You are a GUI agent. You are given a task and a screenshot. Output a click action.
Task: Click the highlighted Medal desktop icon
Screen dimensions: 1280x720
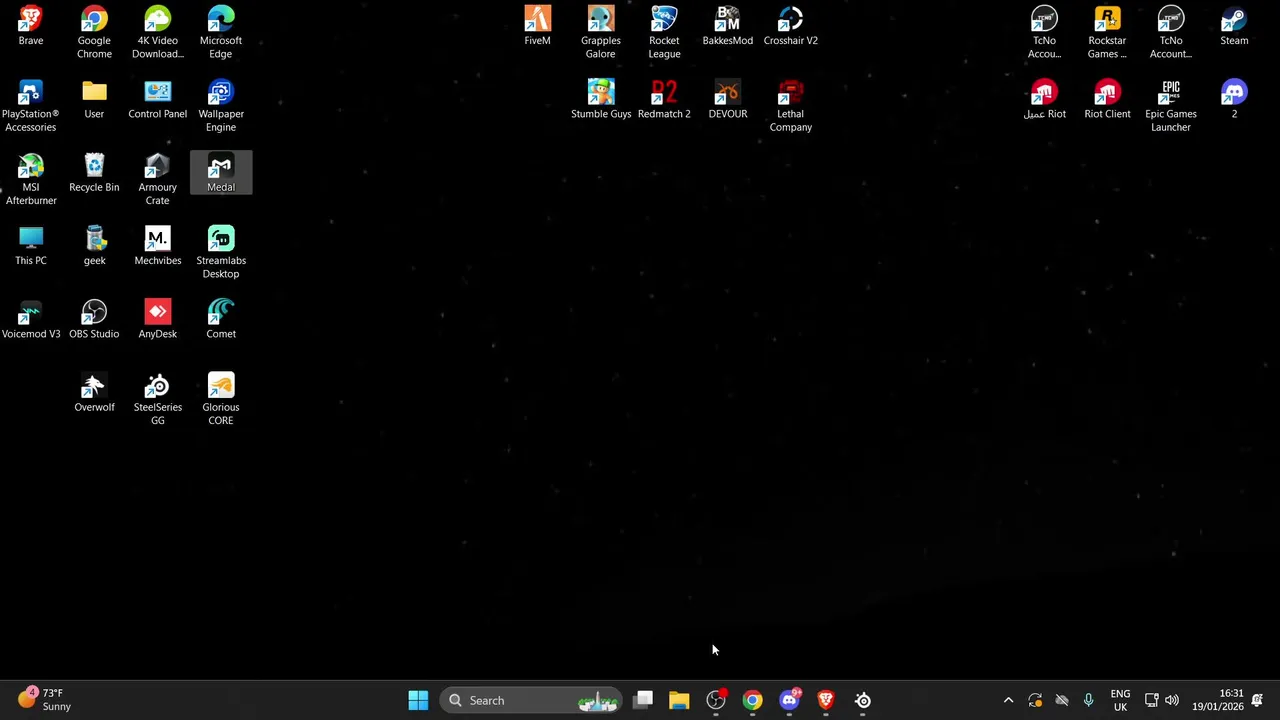(x=221, y=173)
